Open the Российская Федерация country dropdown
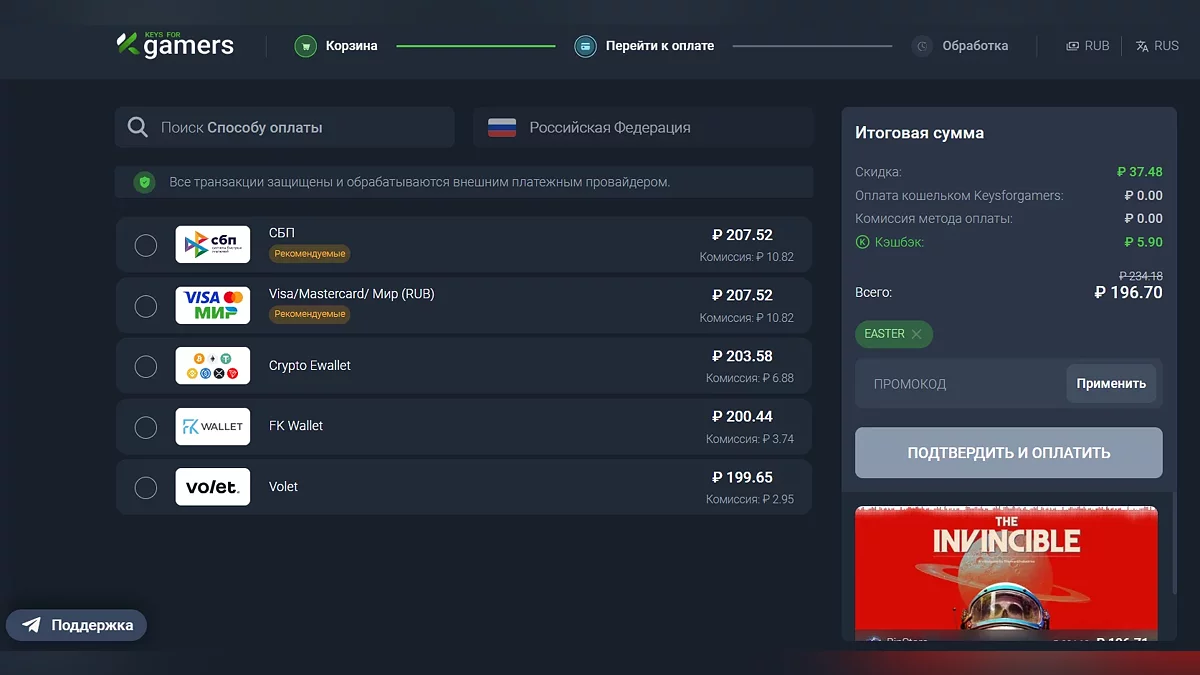The image size is (1200, 675). 643,127
